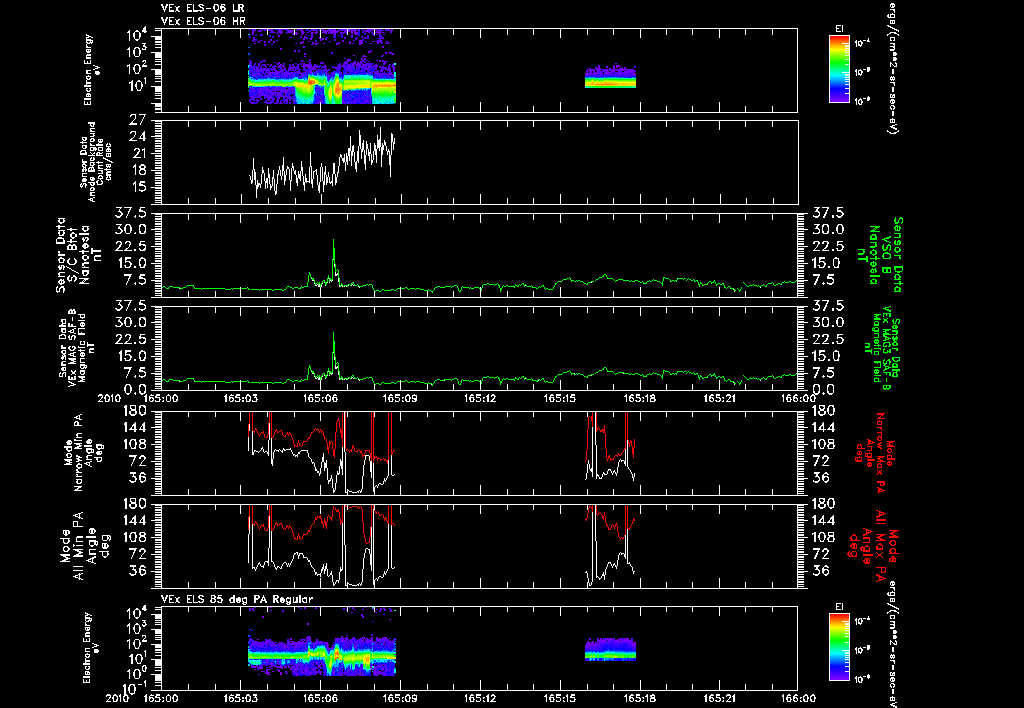This screenshot has height=708, width=1024.
Task: Click the "165:00" label on the middle time axis
Action: tap(161, 398)
